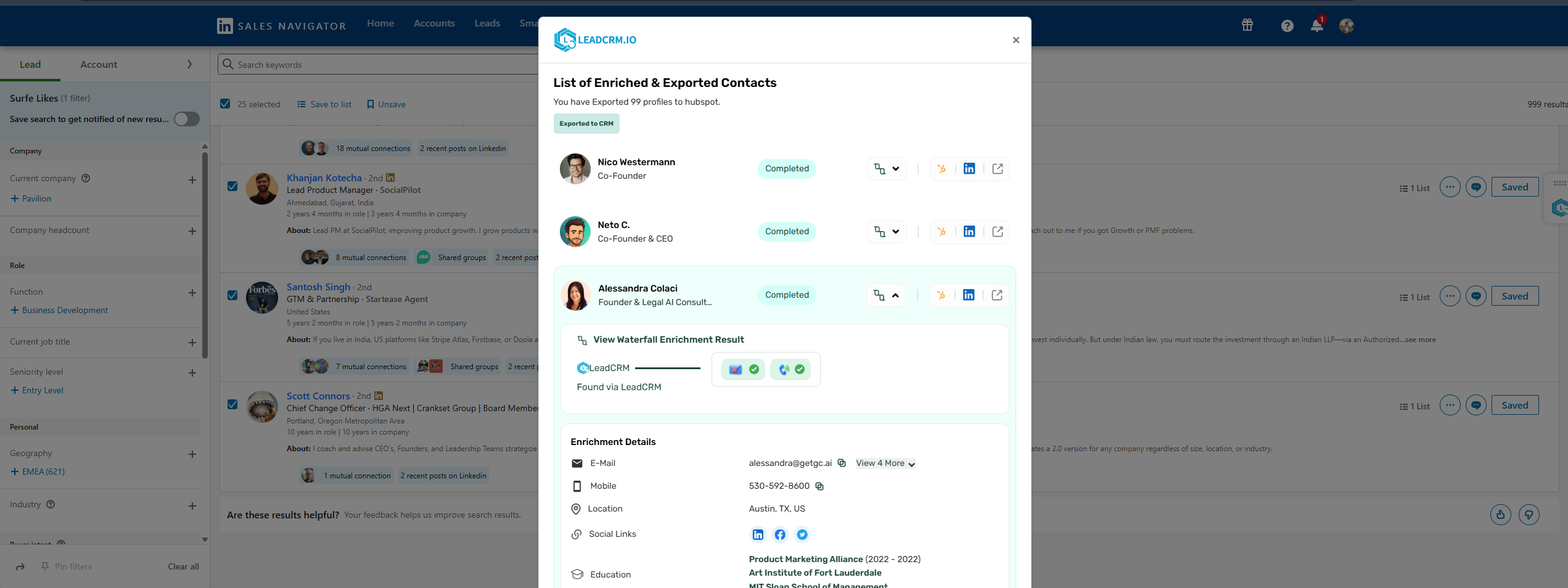Open external link for Neto C.

pos(998,232)
